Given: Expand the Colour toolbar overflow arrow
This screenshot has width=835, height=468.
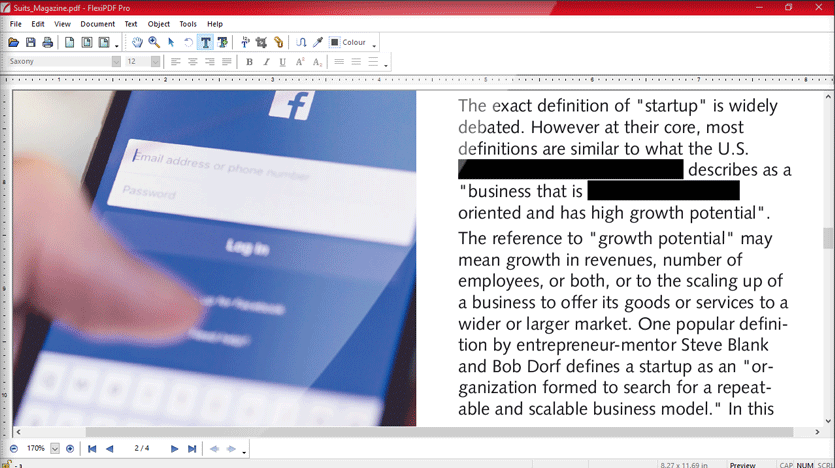Looking at the screenshot, I should [374, 45].
